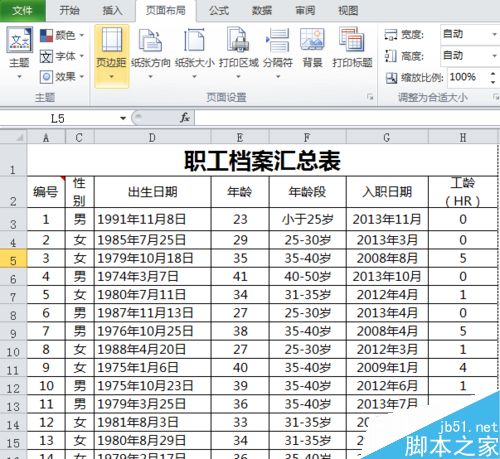Screen dimensions: 500x459
Task: Click the 分隔符 breaks icon
Action: tap(278, 40)
